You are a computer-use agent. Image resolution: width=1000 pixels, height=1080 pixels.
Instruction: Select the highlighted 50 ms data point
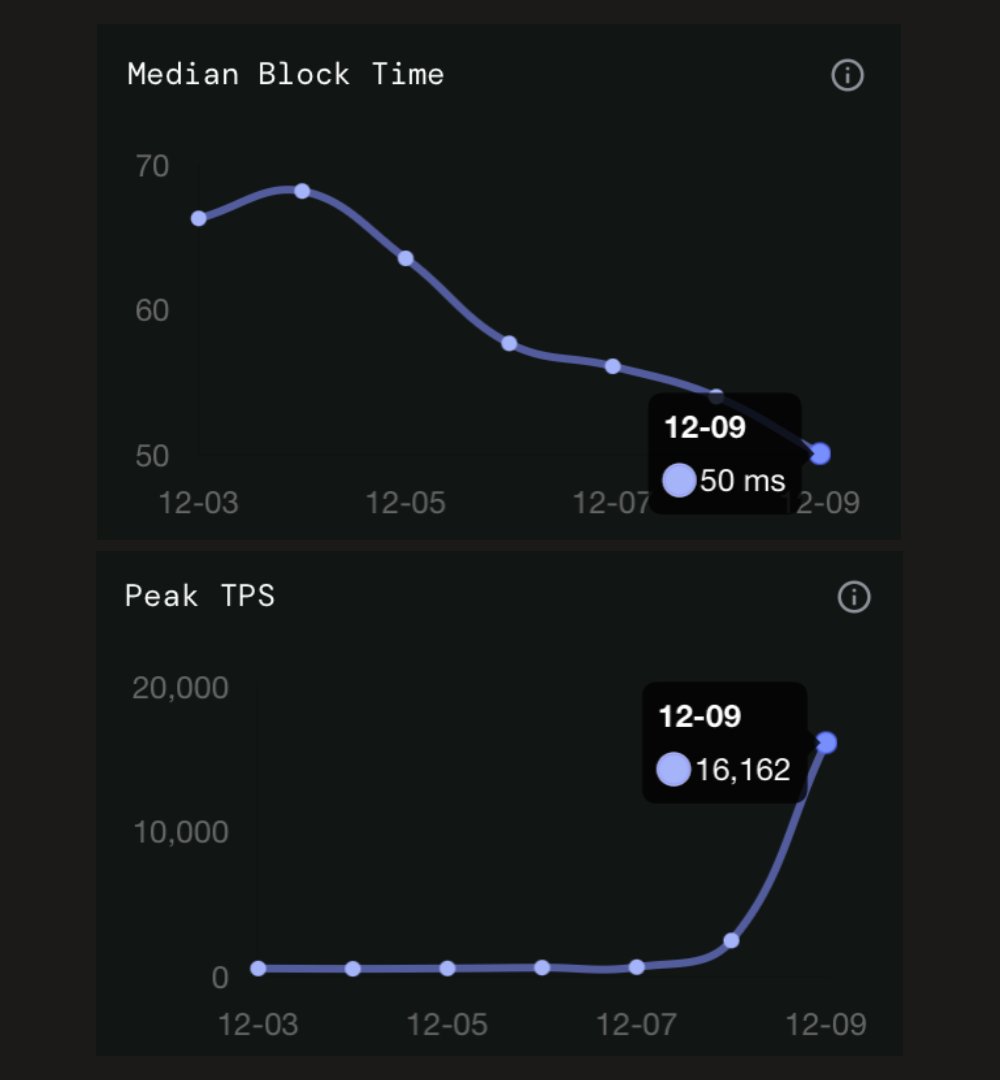[x=821, y=454]
